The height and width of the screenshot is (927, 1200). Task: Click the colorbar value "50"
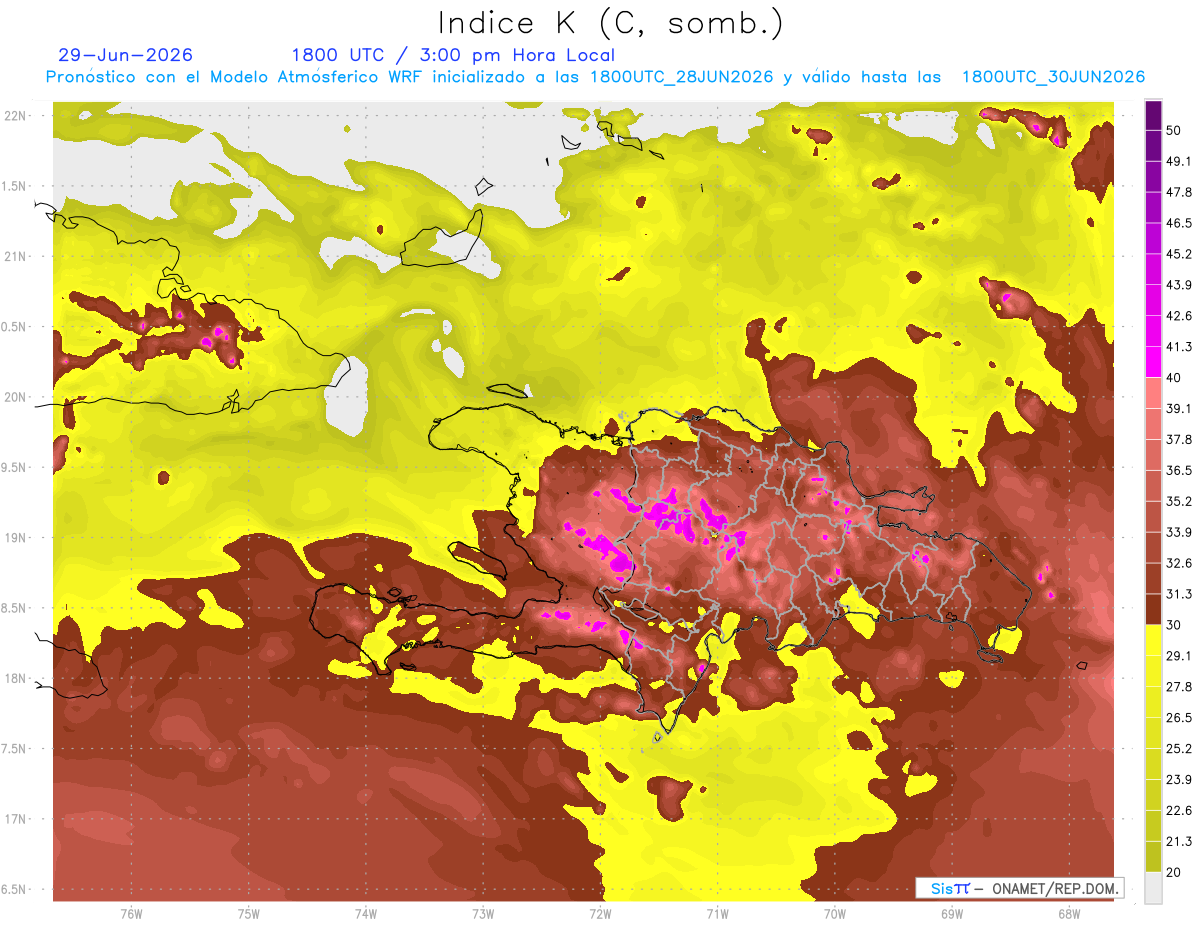coord(1175,130)
